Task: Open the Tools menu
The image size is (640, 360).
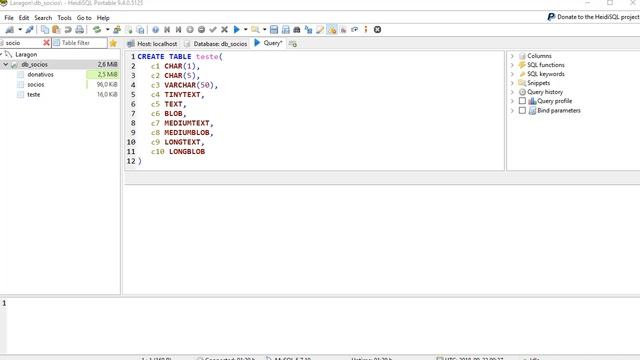Action: (64, 18)
